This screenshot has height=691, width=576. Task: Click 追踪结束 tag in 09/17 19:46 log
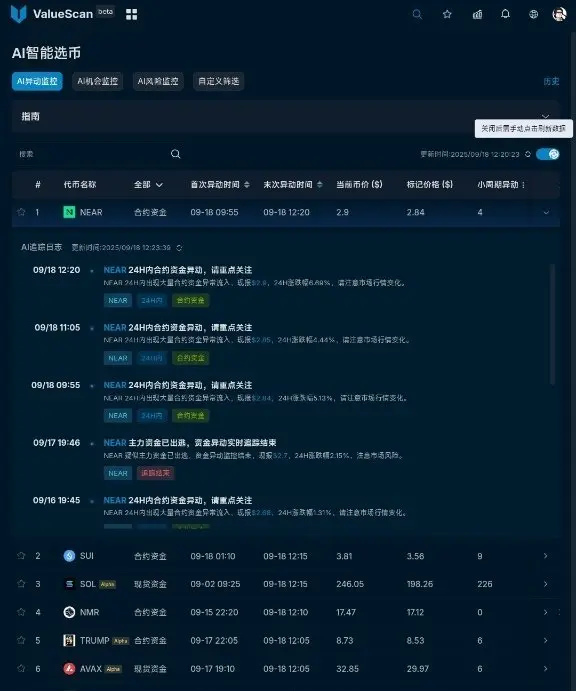click(x=156, y=473)
